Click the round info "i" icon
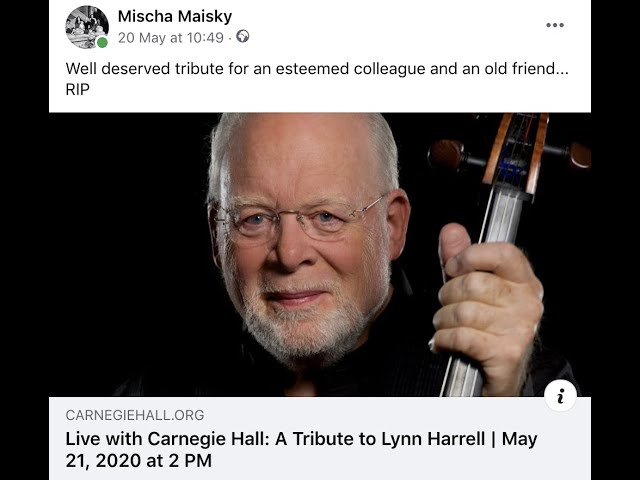The image size is (640, 480). tap(561, 396)
